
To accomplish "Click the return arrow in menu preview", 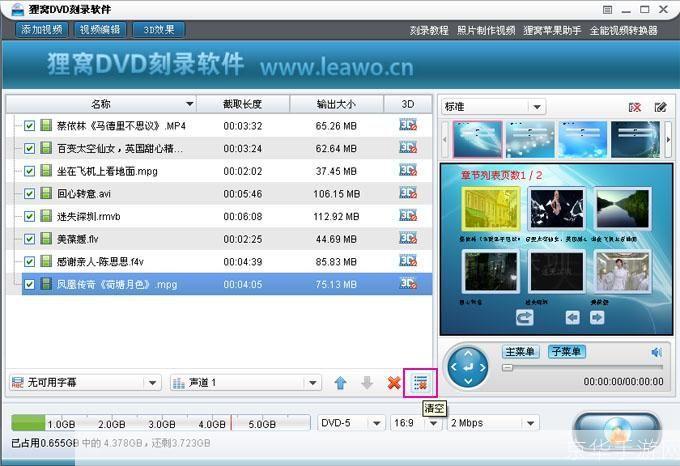I will pyautogui.click(x=525, y=318).
